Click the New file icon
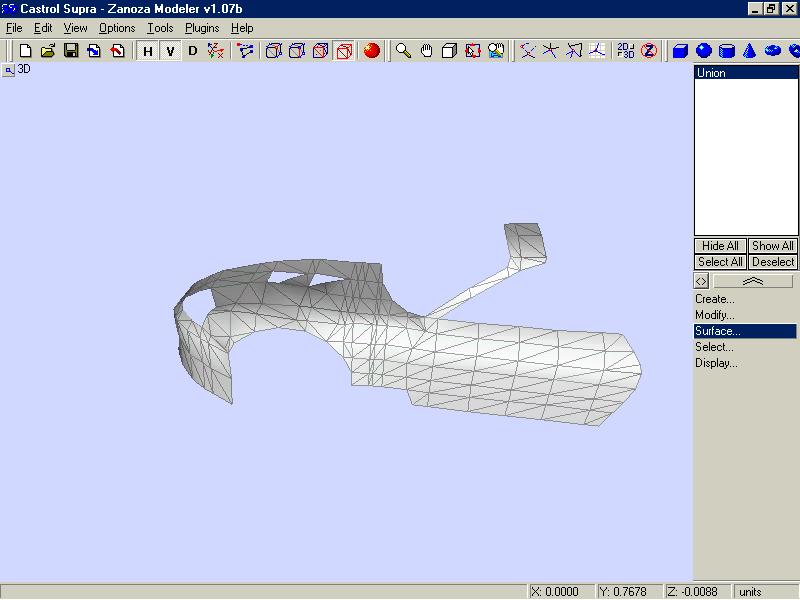The width and height of the screenshot is (800, 600). pyautogui.click(x=26, y=50)
